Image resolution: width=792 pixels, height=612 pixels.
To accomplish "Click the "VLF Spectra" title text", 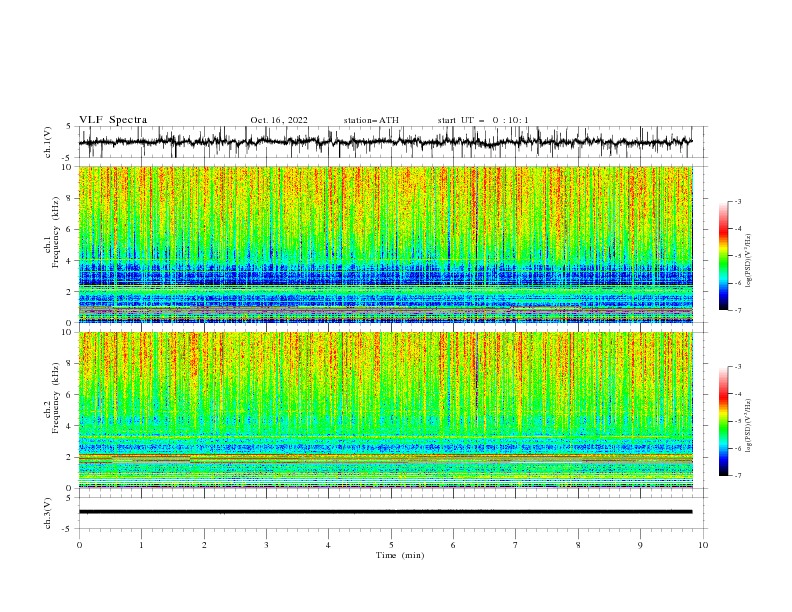I will pos(113,120).
